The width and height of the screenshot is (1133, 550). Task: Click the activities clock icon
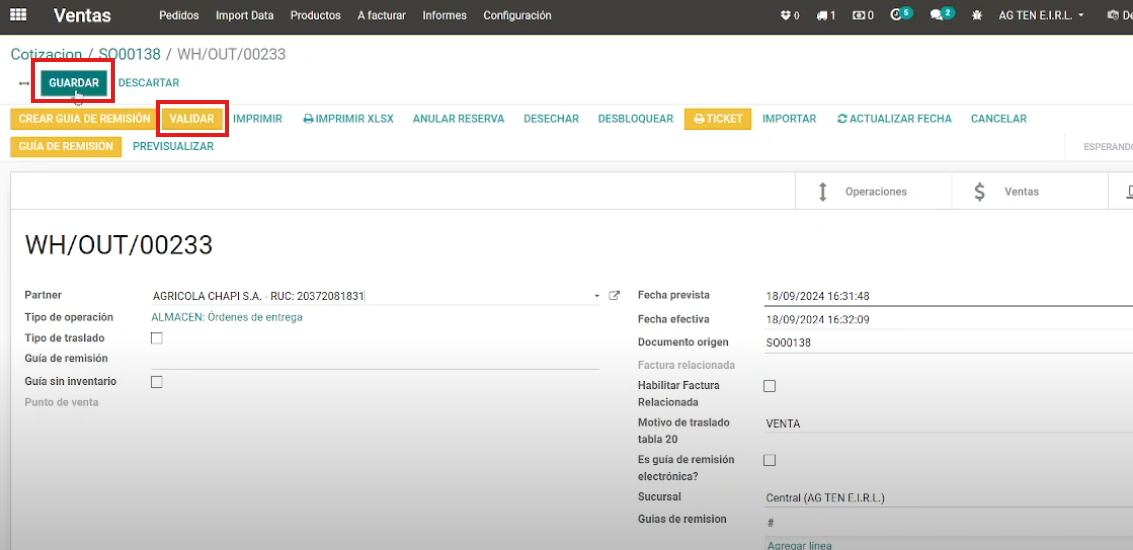[x=896, y=16]
